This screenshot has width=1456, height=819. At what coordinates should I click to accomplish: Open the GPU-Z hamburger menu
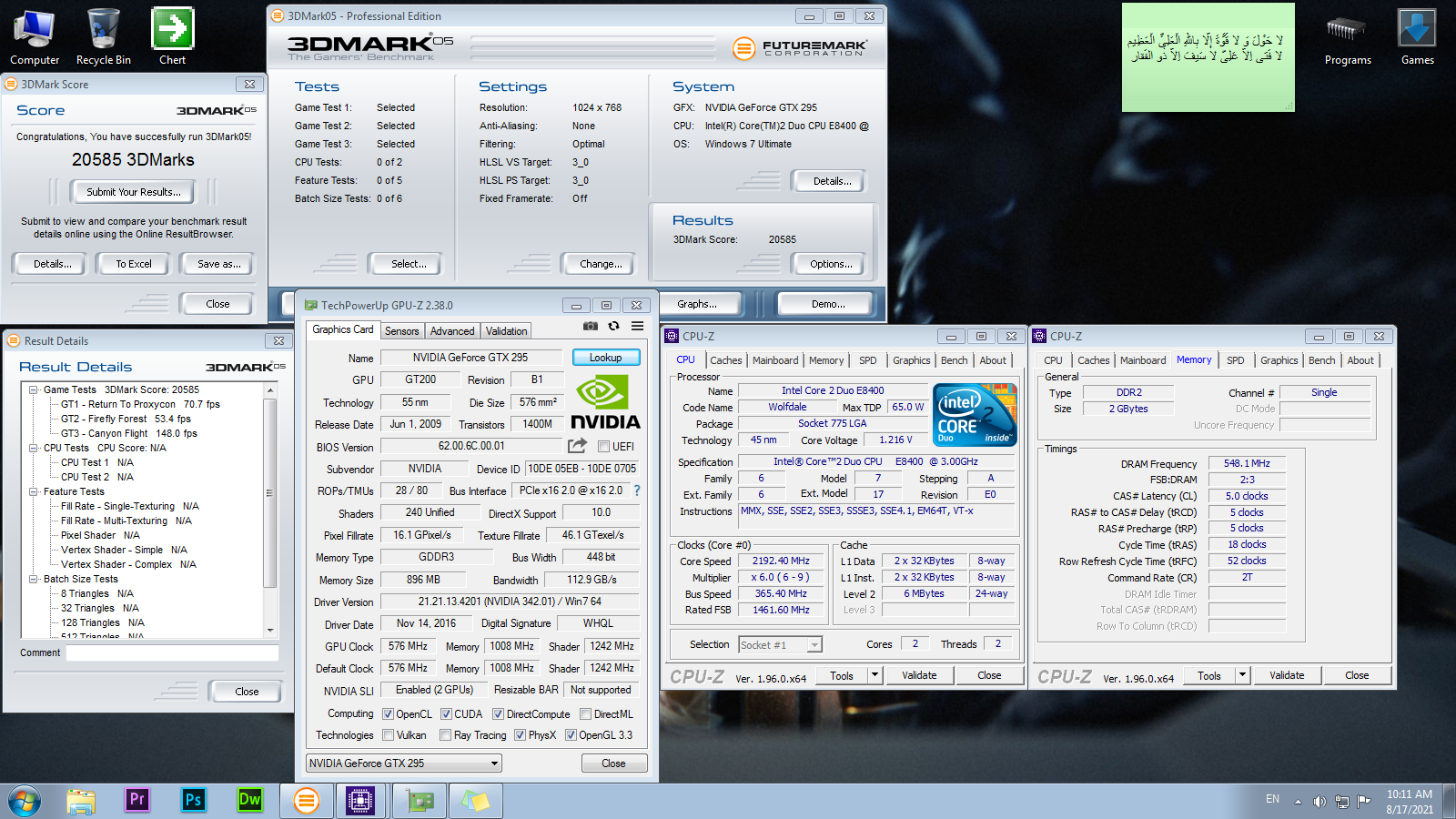[x=638, y=326]
